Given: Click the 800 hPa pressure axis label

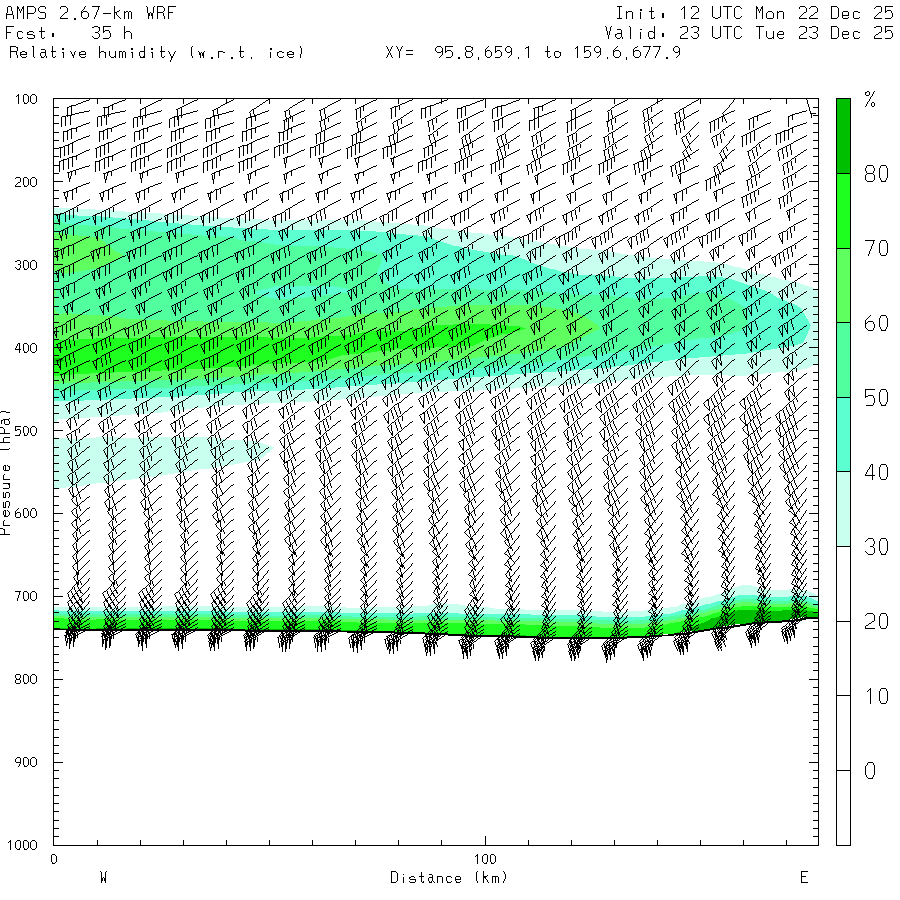Looking at the screenshot, I should click(26, 679).
